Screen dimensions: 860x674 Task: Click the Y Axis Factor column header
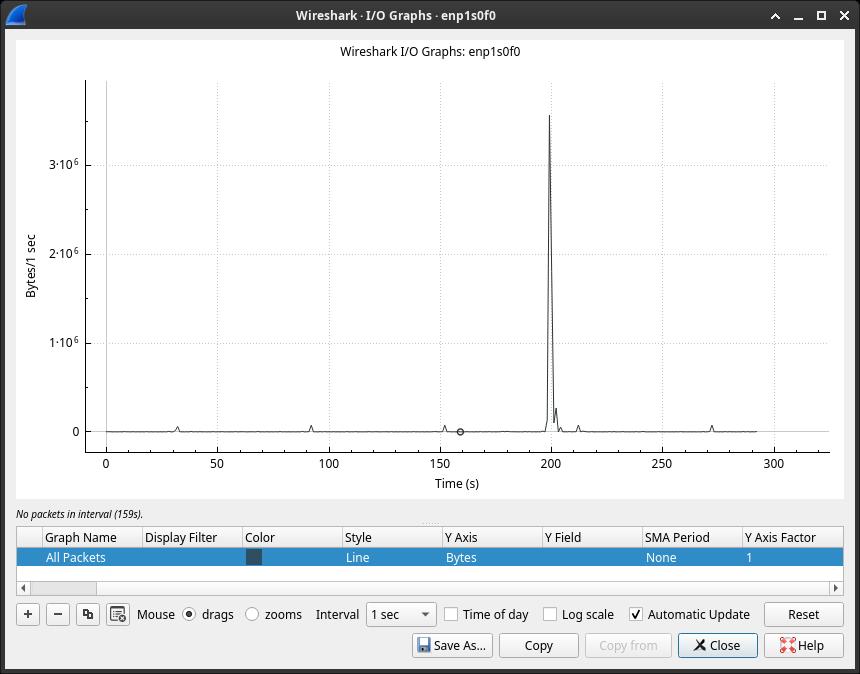point(793,537)
